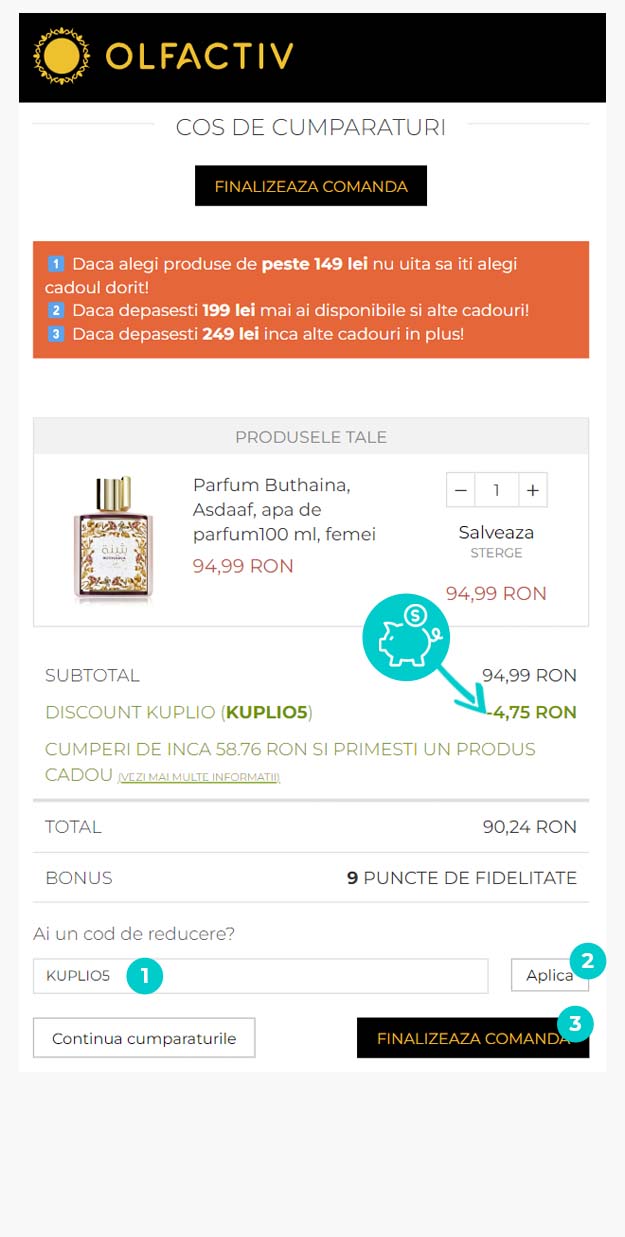Decrease quantity with the minus button
625x1237 pixels.
(x=460, y=490)
